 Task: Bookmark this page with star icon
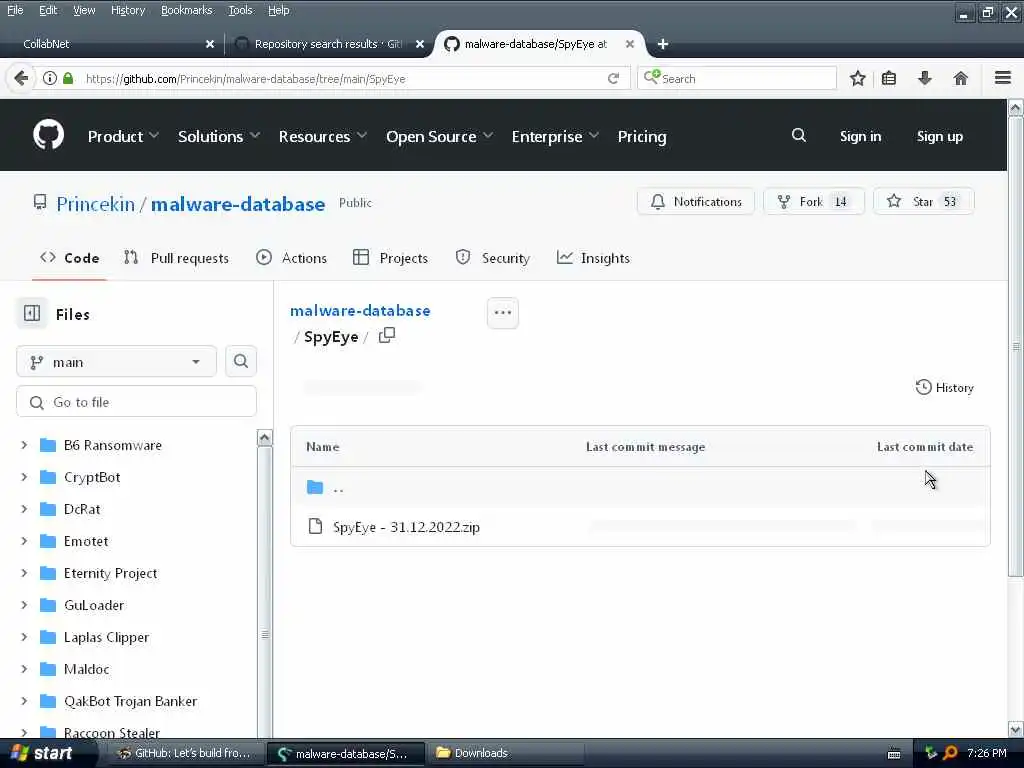(857, 78)
